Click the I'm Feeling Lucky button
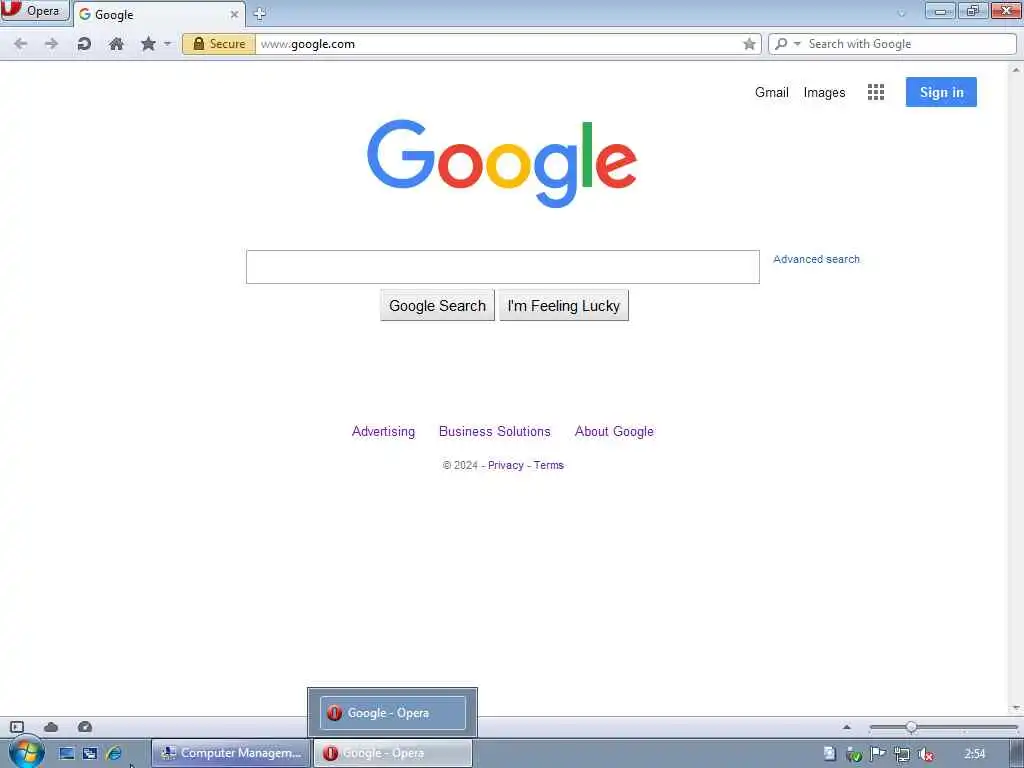The height and width of the screenshot is (768, 1024). [x=564, y=306]
